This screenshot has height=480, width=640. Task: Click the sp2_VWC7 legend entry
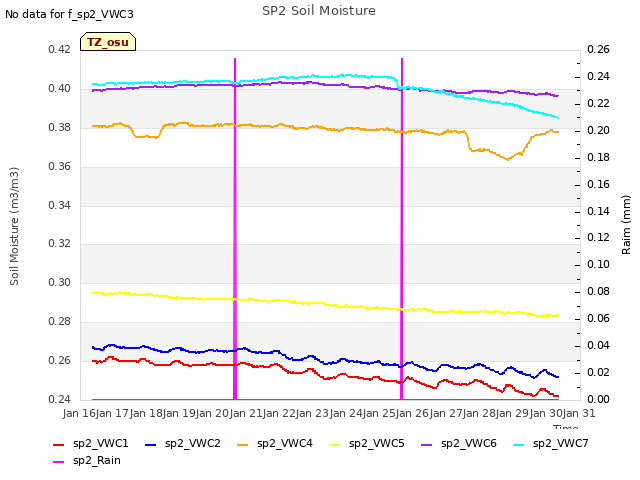click(x=551, y=444)
